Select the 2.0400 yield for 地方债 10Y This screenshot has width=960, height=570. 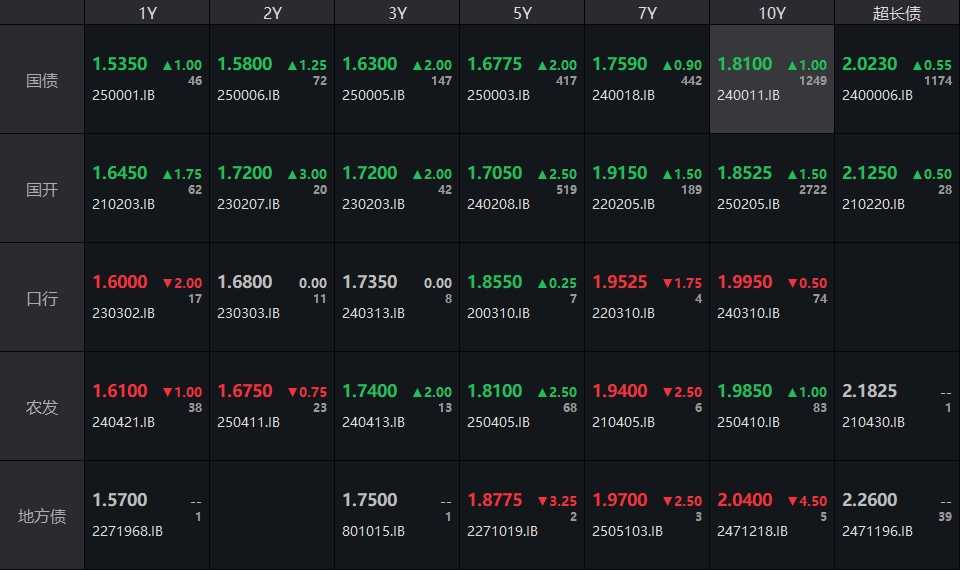[745, 500]
